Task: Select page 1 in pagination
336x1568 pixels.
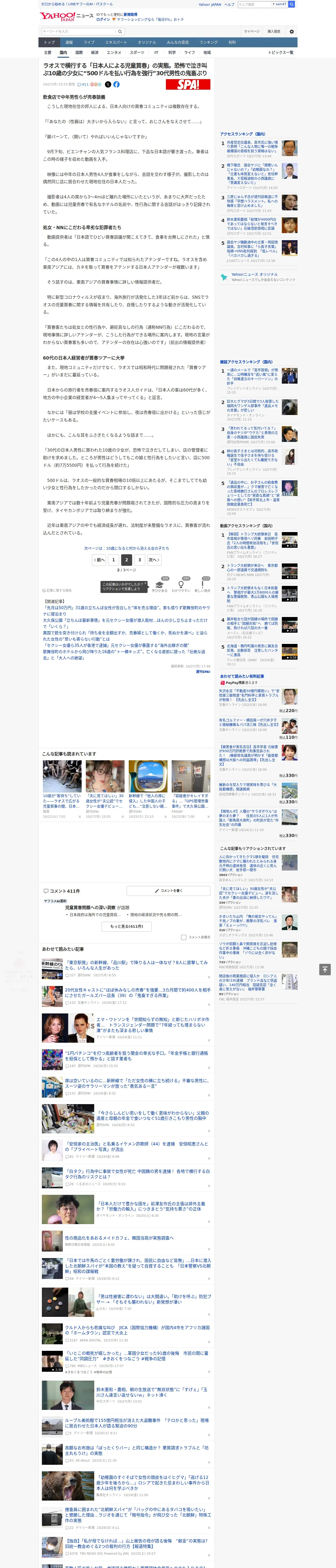Action: 113,560
